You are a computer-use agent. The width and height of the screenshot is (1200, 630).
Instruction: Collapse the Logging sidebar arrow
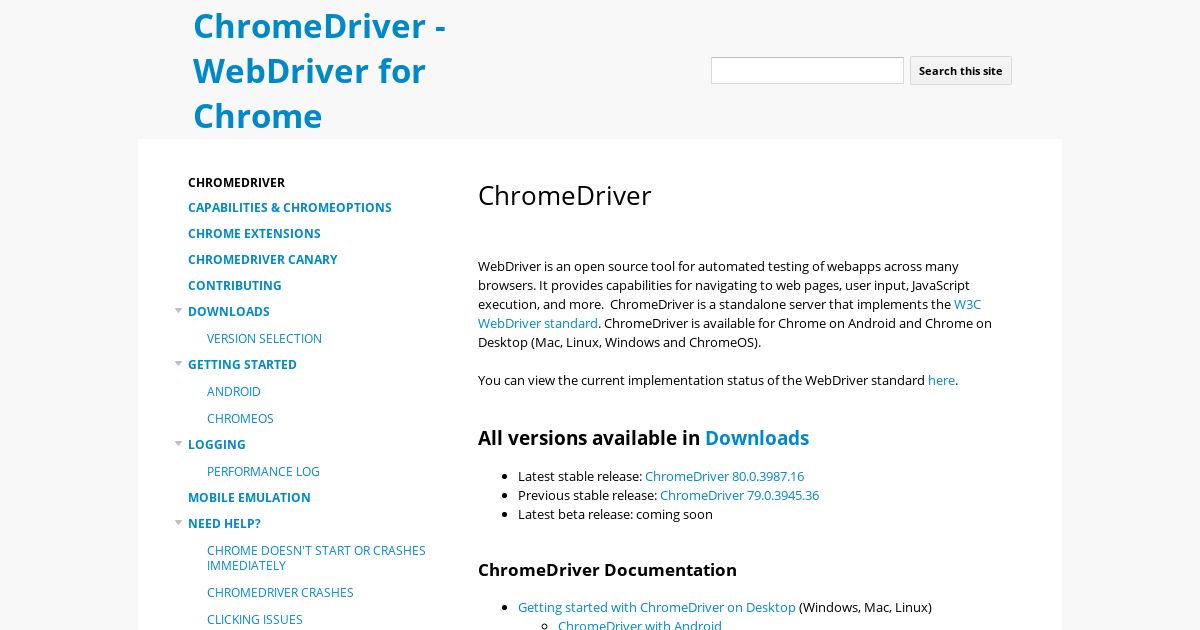pos(179,444)
